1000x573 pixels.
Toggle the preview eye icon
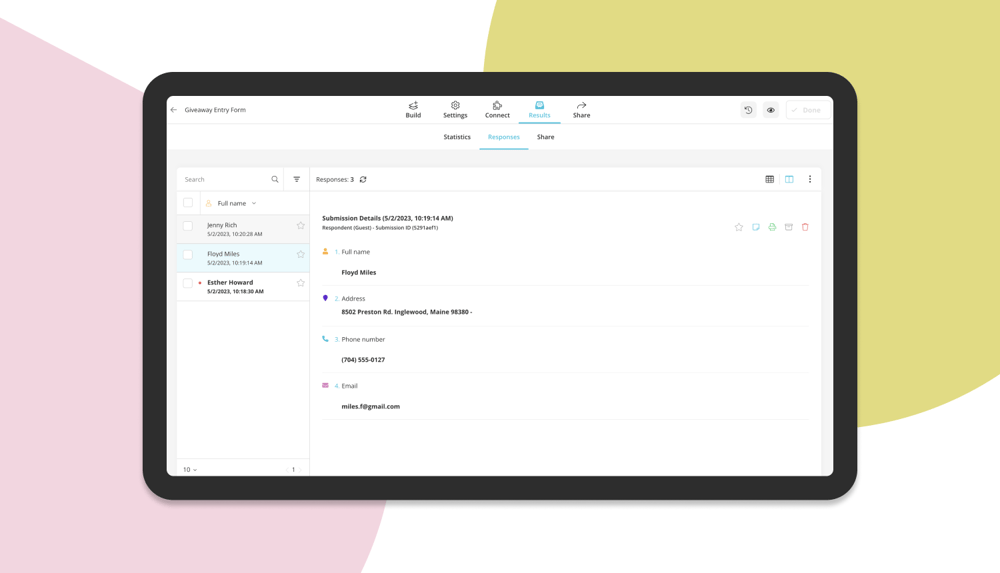coord(771,110)
